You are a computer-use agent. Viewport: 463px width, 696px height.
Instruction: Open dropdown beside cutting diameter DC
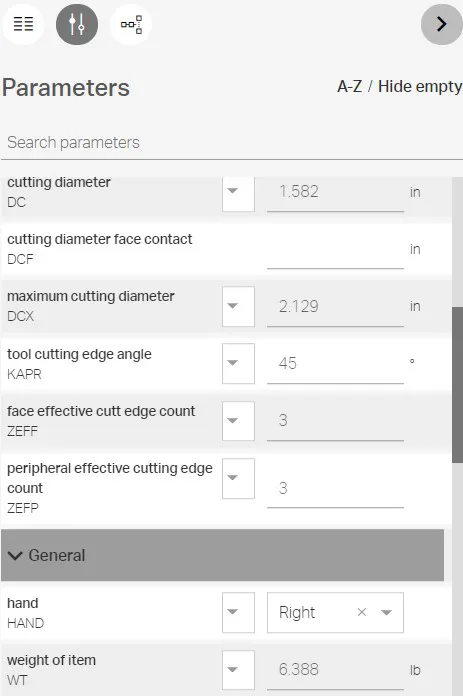pyautogui.click(x=238, y=192)
